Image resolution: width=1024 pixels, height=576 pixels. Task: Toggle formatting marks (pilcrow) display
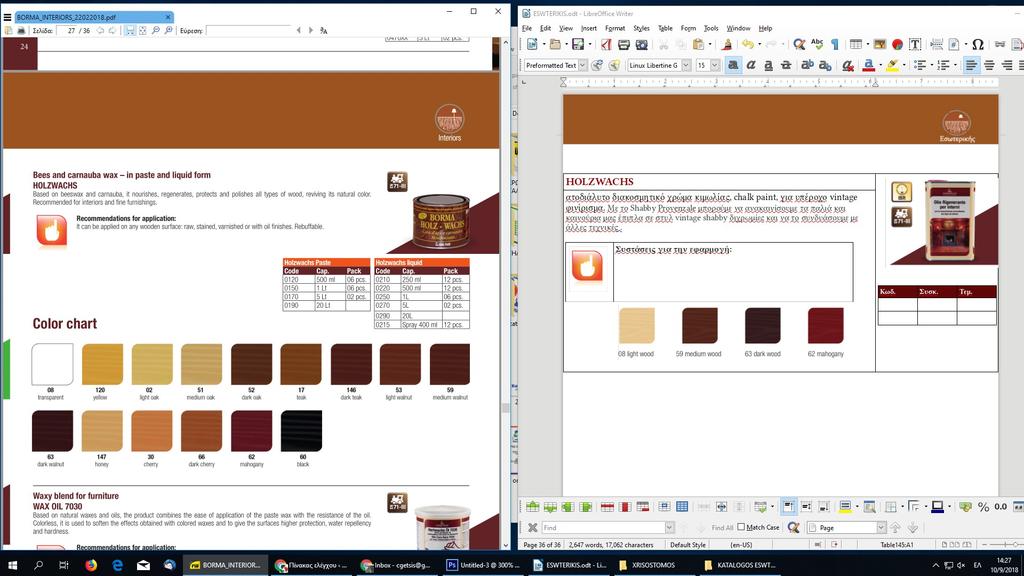(x=835, y=44)
